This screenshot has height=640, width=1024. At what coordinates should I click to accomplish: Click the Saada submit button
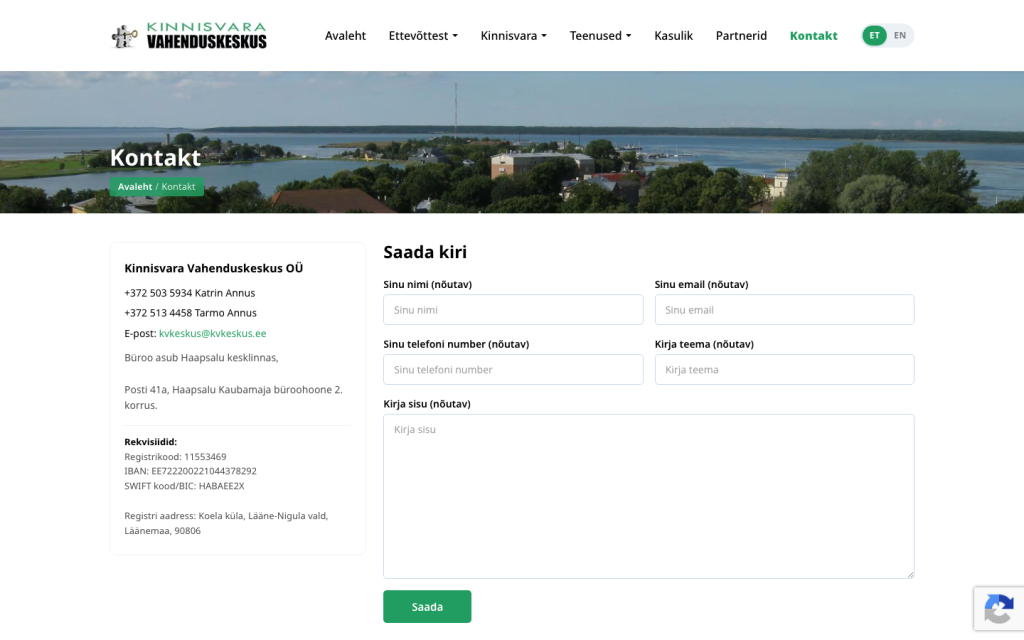pos(427,607)
